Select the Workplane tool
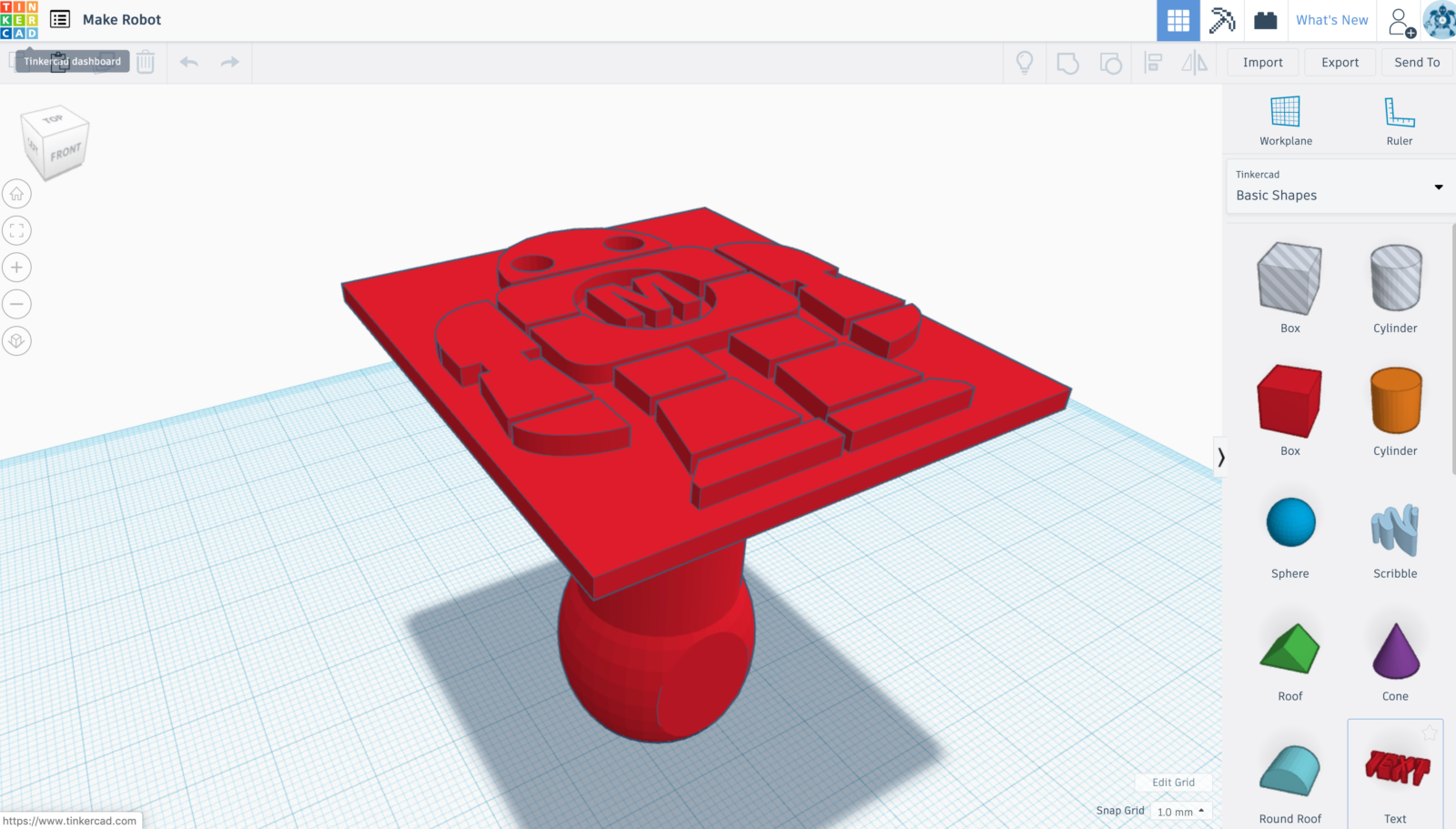 (1285, 118)
